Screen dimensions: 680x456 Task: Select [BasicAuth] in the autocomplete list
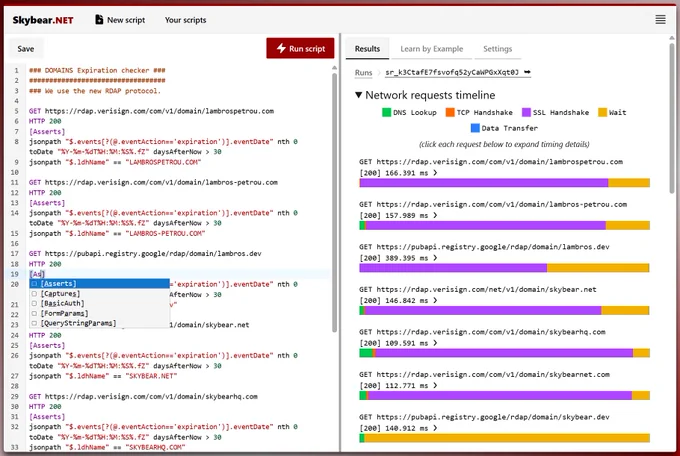coord(99,303)
